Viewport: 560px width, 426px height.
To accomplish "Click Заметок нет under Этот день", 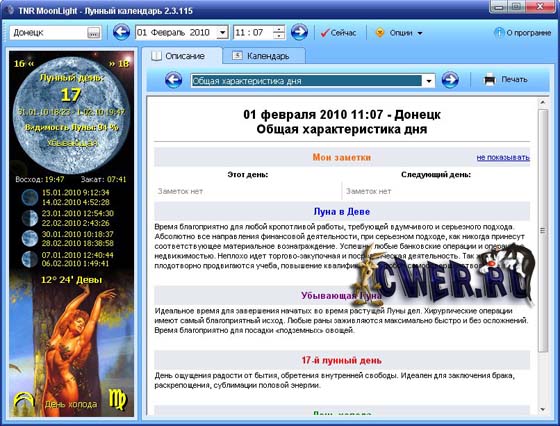I will tap(180, 191).
